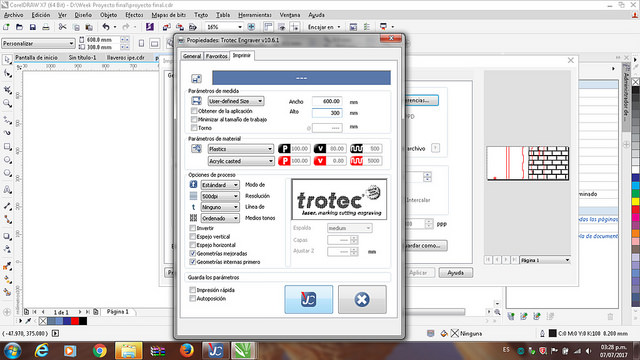Viewport: 640px width, 360px height.
Task: Click the Trotec OK button with JC logo
Action: coord(309,299)
